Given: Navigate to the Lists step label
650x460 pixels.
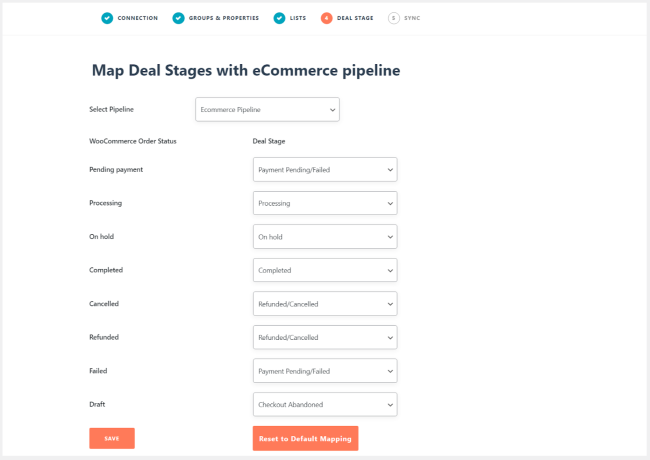Looking at the screenshot, I should (298, 18).
